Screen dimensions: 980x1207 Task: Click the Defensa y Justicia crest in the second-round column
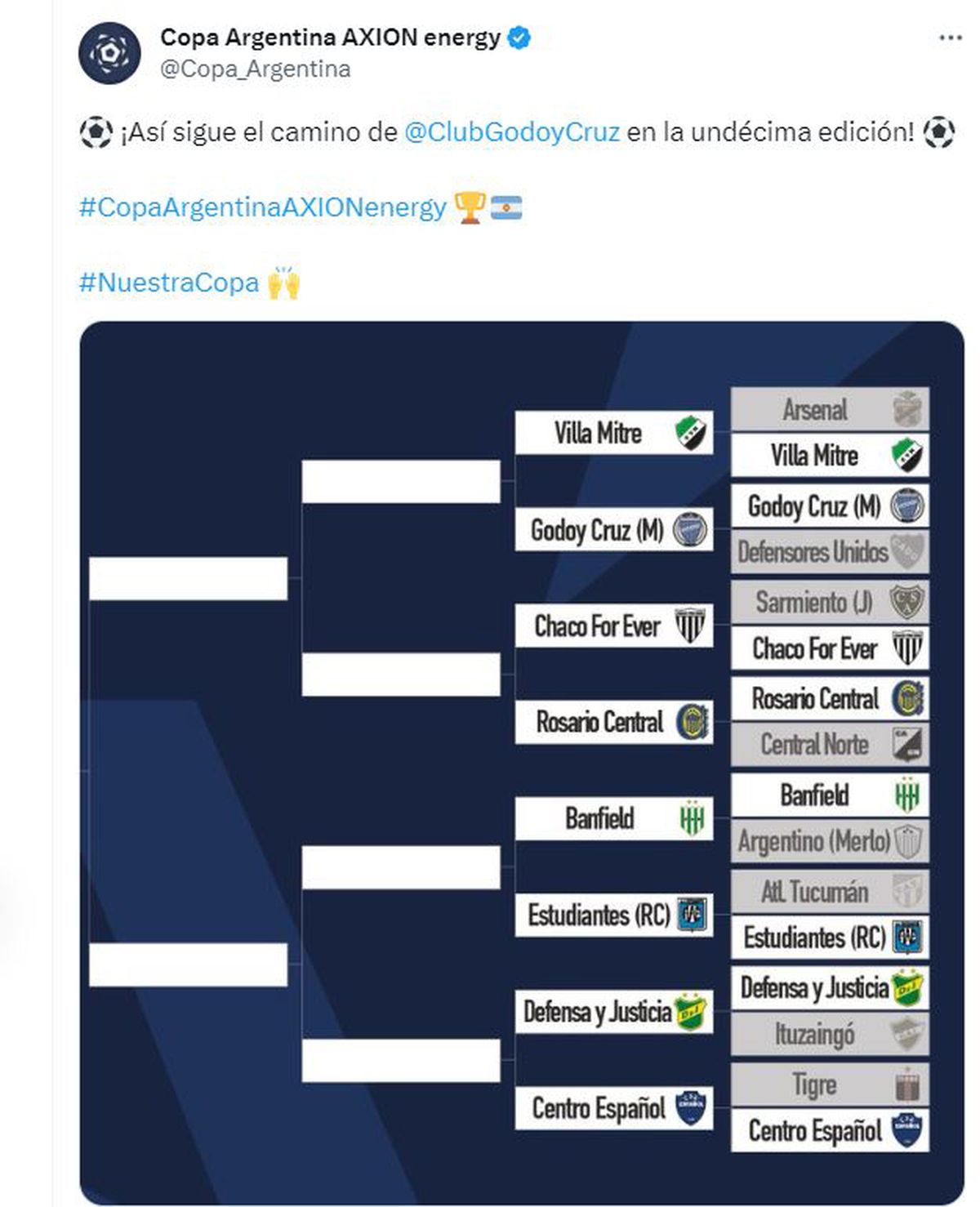pyautogui.click(x=691, y=1012)
